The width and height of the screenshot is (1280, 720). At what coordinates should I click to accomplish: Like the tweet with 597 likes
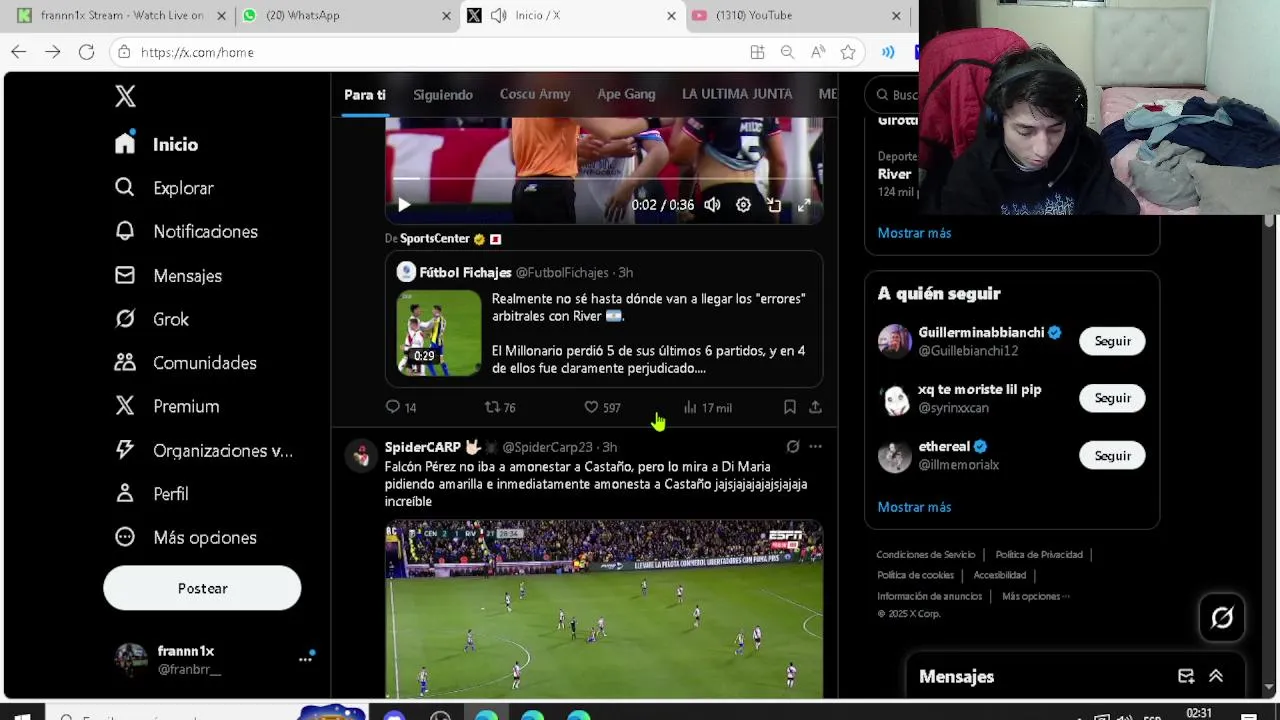tap(602, 407)
